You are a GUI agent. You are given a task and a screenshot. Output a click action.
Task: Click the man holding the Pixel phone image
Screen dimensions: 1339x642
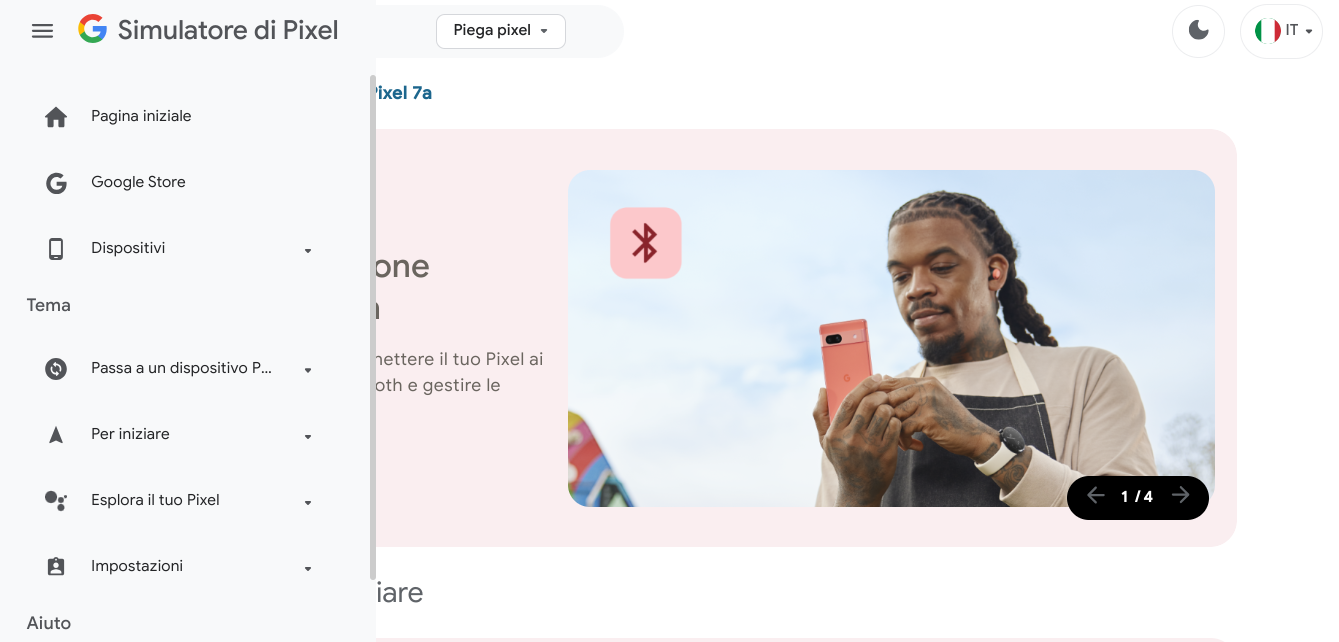891,338
